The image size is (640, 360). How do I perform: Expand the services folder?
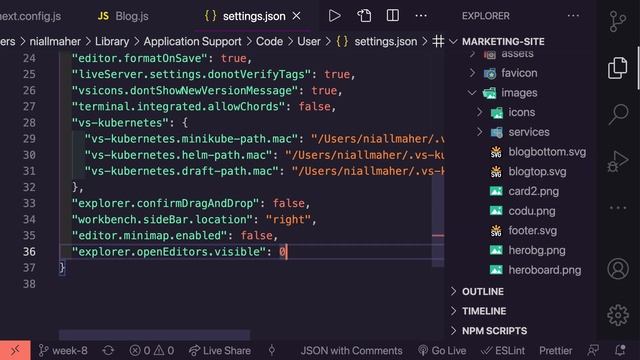tap(529, 132)
